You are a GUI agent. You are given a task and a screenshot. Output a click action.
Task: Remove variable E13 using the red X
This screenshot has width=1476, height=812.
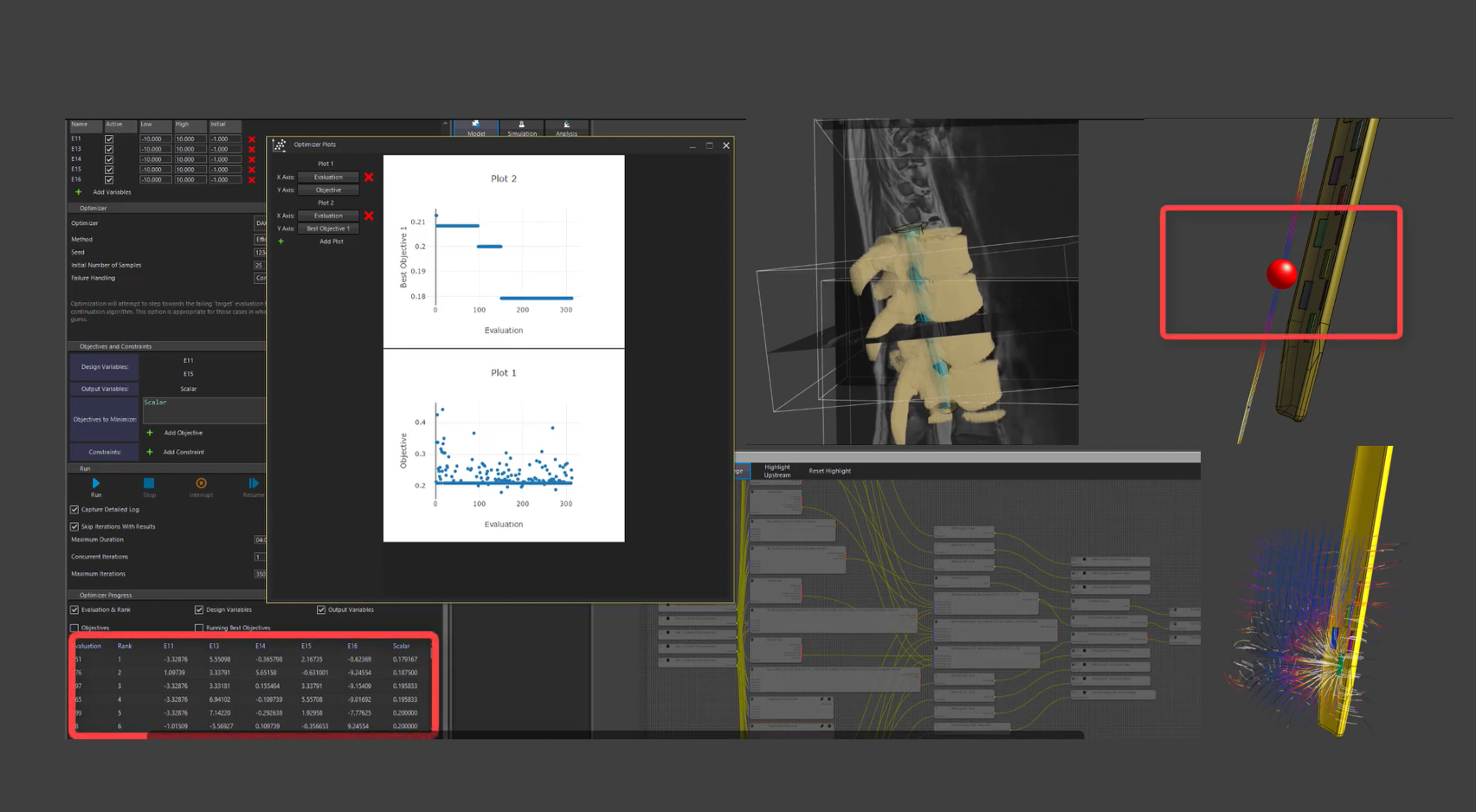252,150
